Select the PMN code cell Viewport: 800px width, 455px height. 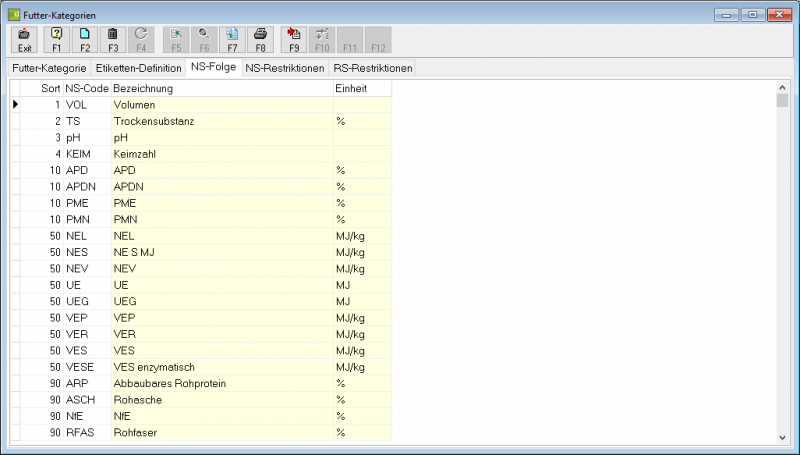(x=87, y=219)
